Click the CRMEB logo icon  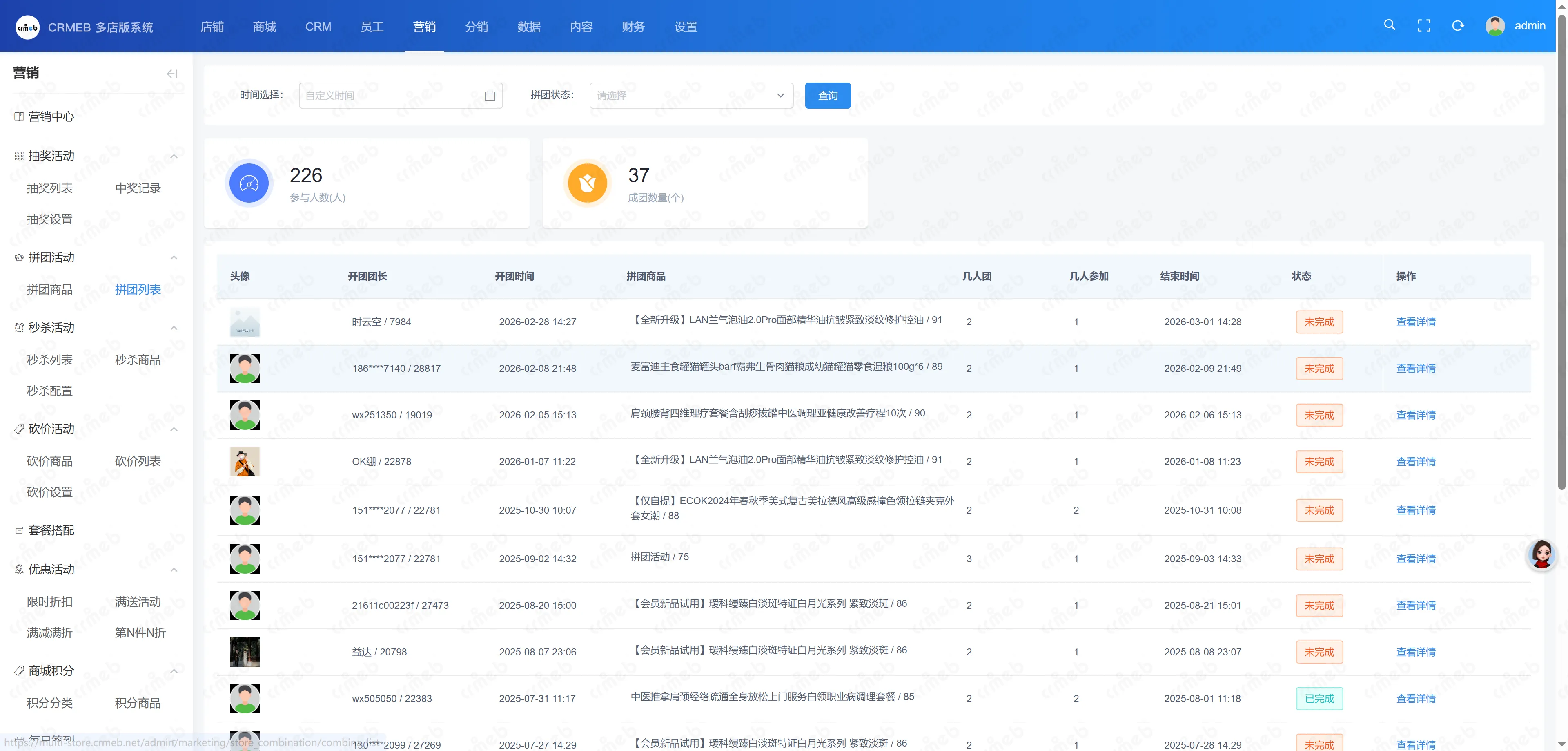27,27
